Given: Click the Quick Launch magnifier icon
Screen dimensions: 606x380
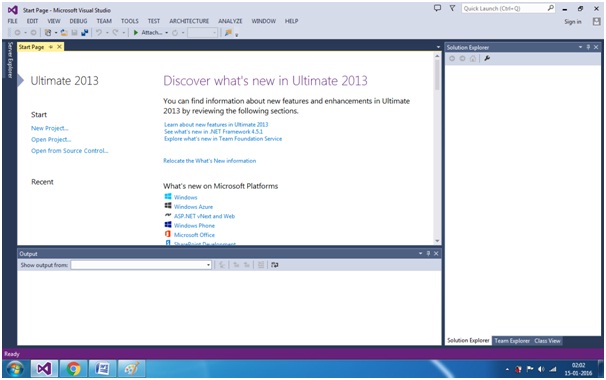Looking at the screenshot, I should (550, 8).
